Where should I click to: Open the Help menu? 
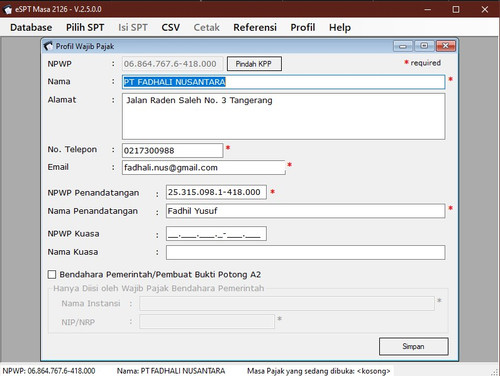coord(340,27)
